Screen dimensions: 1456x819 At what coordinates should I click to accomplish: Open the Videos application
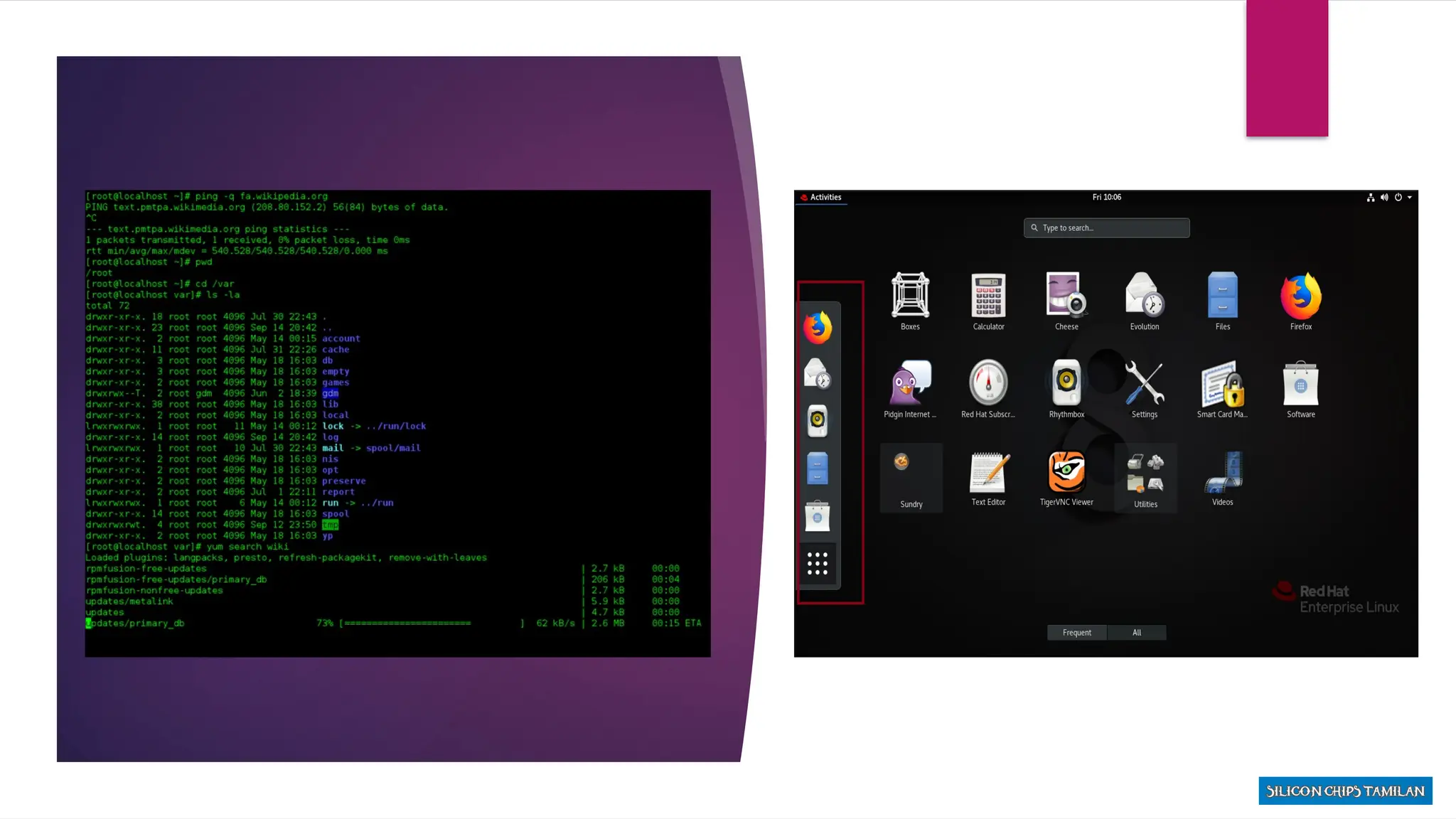click(x=1222, y=471)
